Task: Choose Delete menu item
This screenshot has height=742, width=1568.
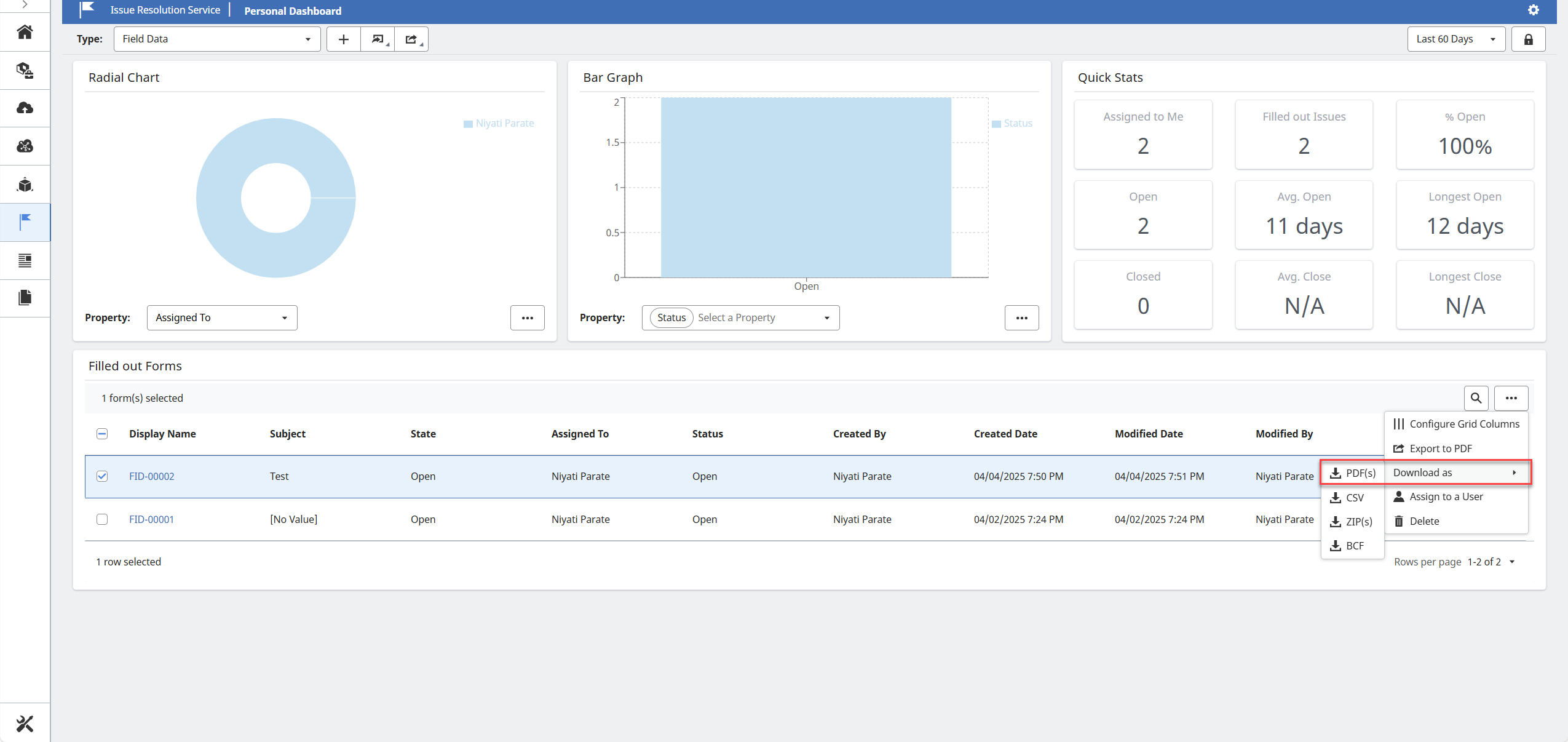Action: pos(1456,521)
